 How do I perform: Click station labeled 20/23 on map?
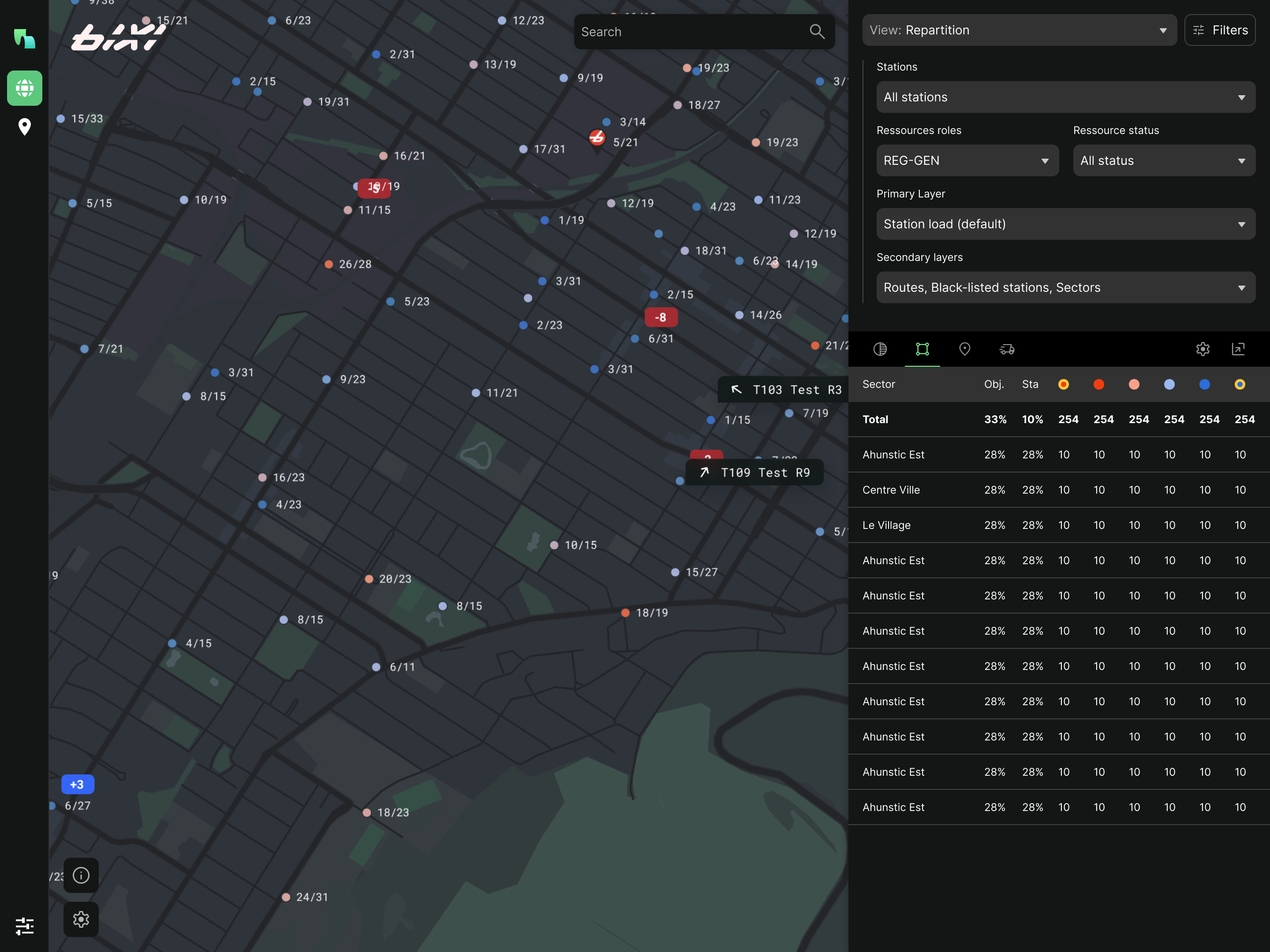pos(369,579)
